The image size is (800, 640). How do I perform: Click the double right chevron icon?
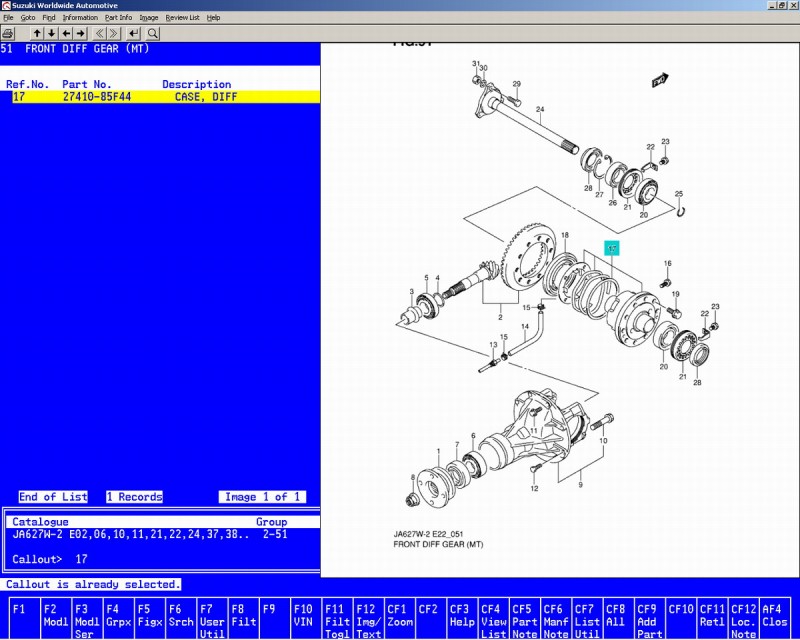point(114,34)
